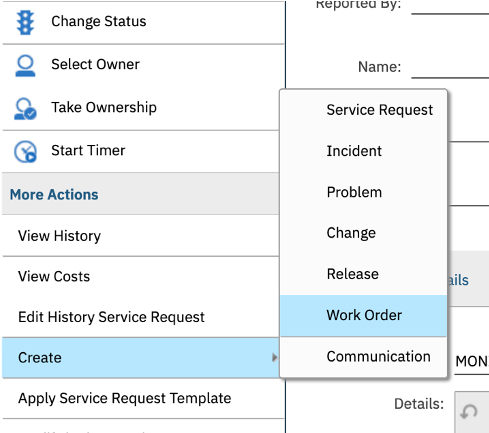Viewport: 489px width, 433px height.
Task: Open the View Costs action
Action: pos(140,276)
